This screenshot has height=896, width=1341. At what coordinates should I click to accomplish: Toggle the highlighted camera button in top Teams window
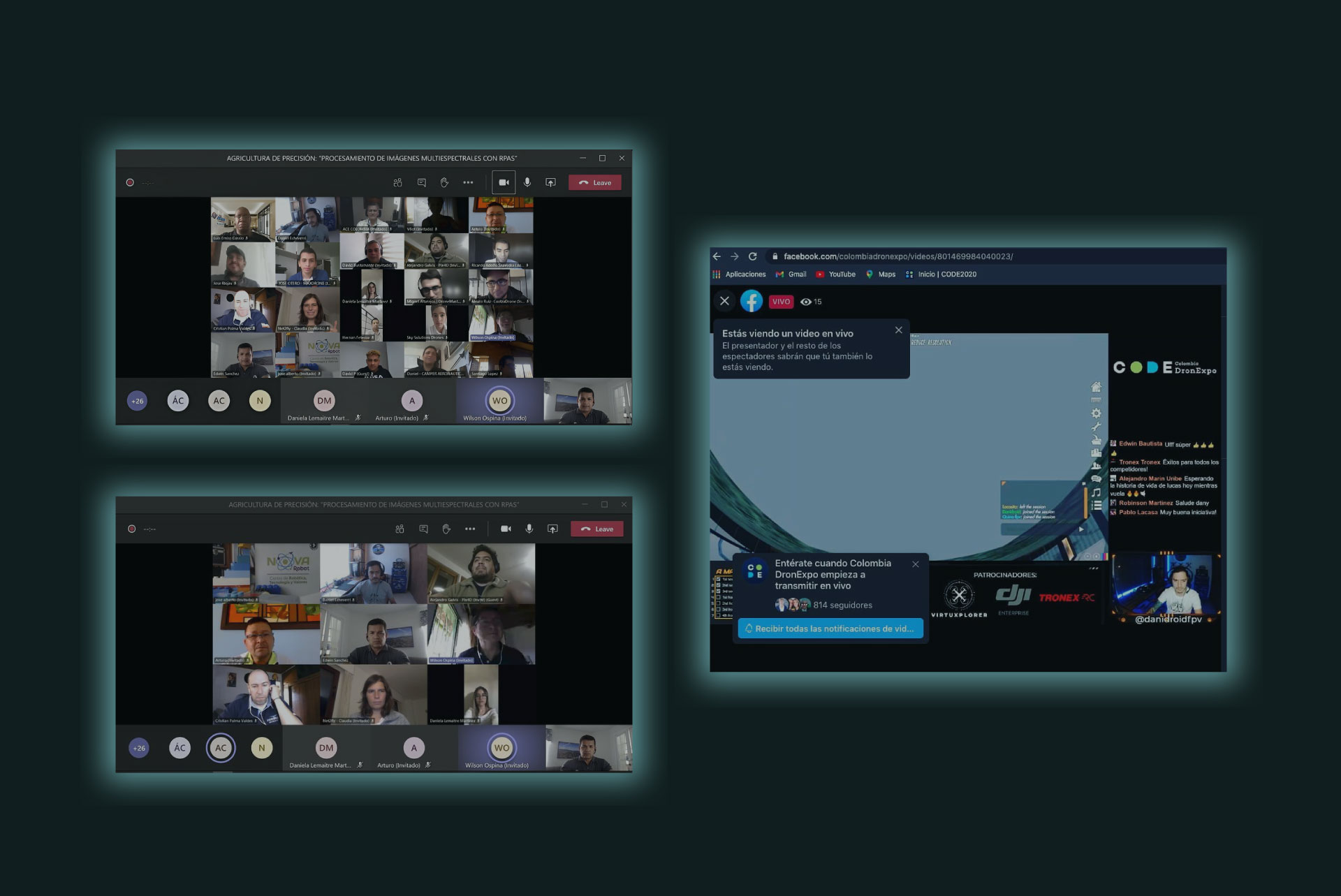[x=504, y=182]
